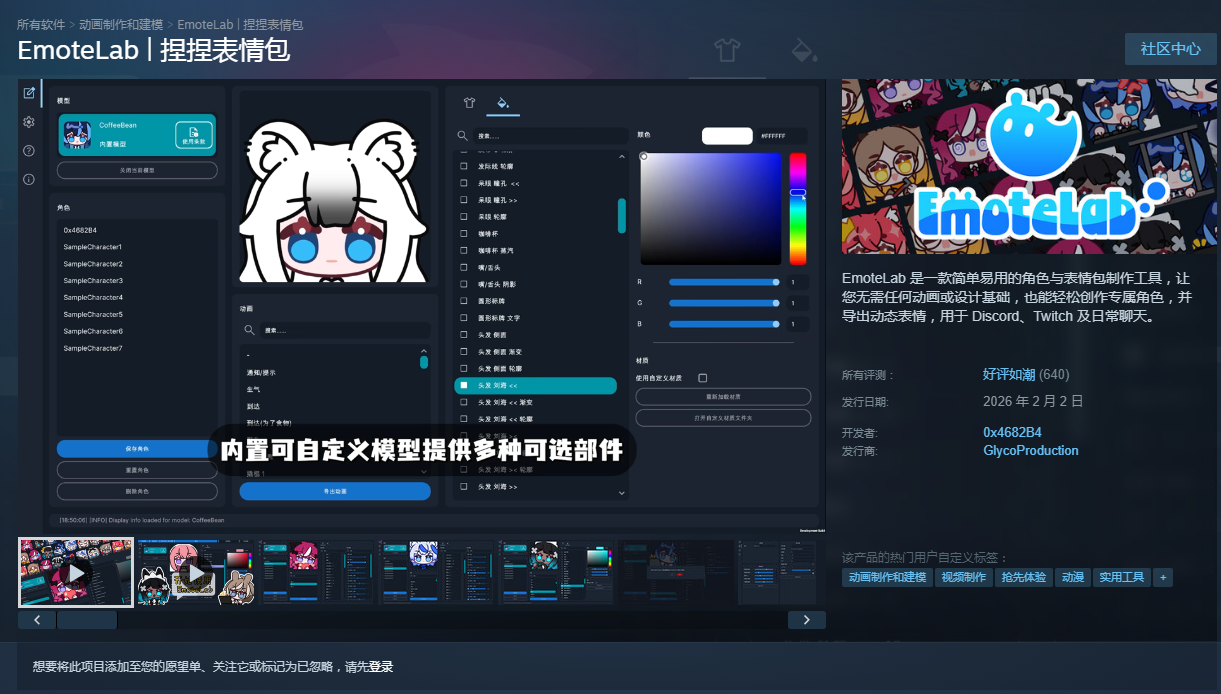Open the 动画制作和建模 breadcrumb
This screenshot has height=694, width=1221.
121,24
